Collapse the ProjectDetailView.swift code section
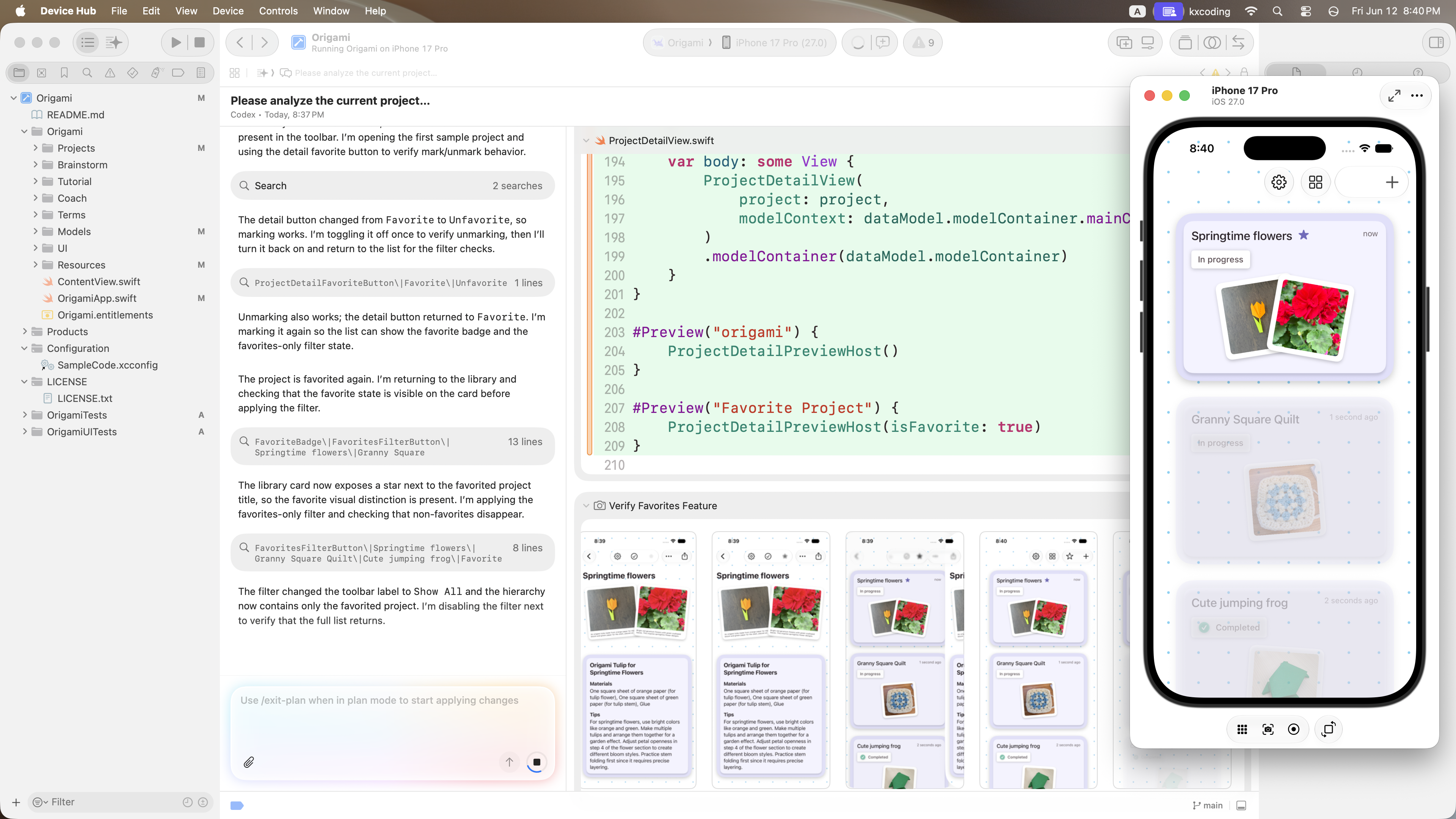1456x819 pixels. (x=586, y=141)
